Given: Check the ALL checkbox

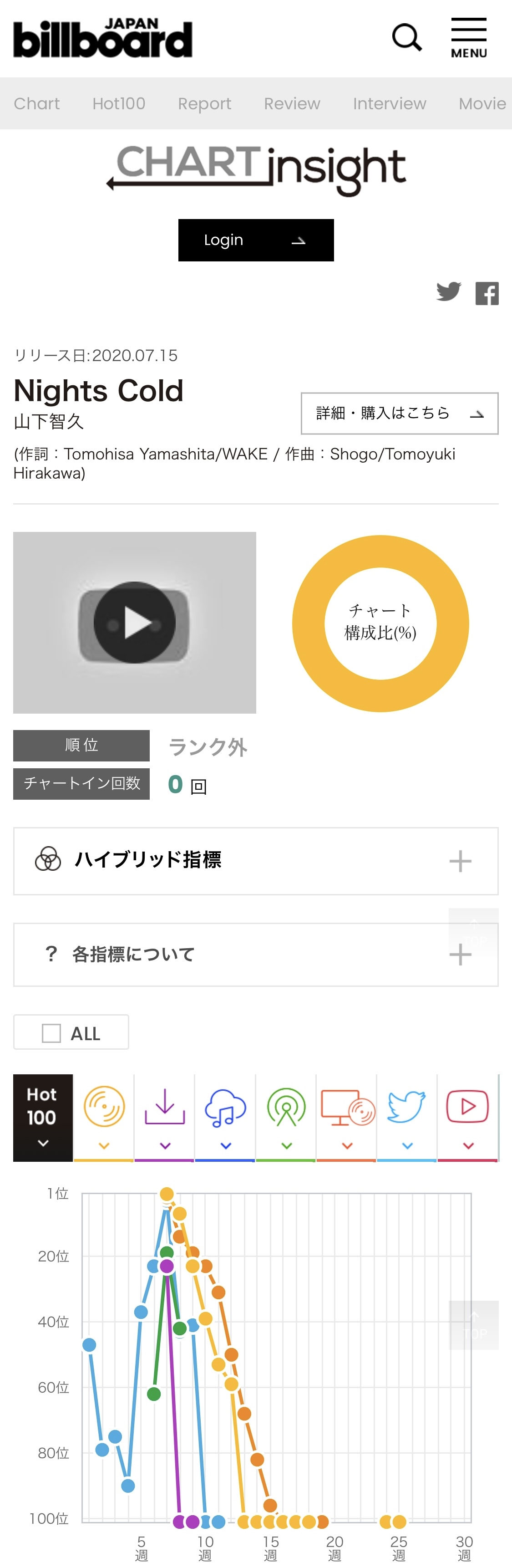Looking at the screenshot, I should (x=52, y=1033).
